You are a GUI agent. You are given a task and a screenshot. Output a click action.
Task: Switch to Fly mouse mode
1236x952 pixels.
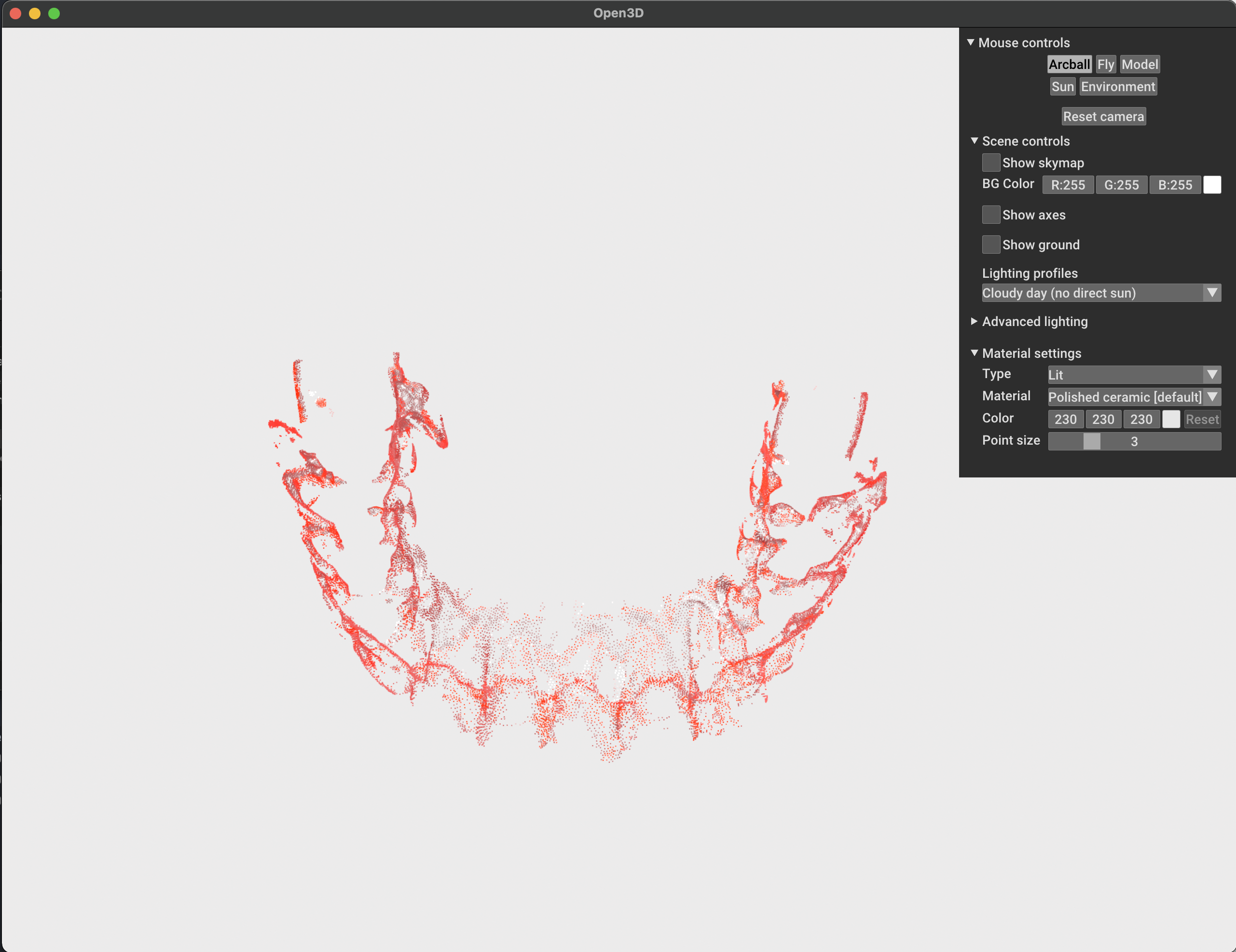point(1105,65)
